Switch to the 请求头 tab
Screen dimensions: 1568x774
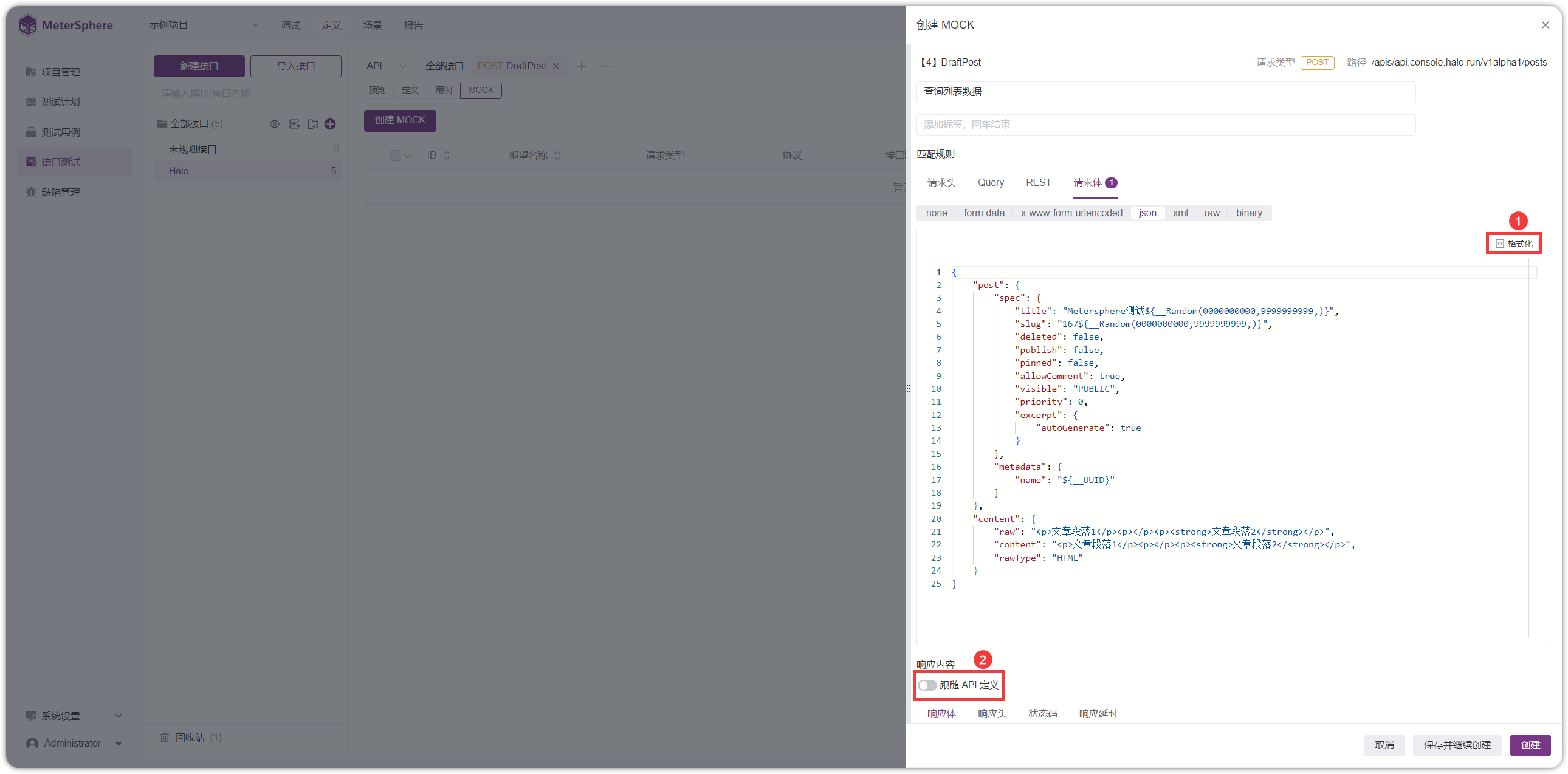(x=941, y=182)
